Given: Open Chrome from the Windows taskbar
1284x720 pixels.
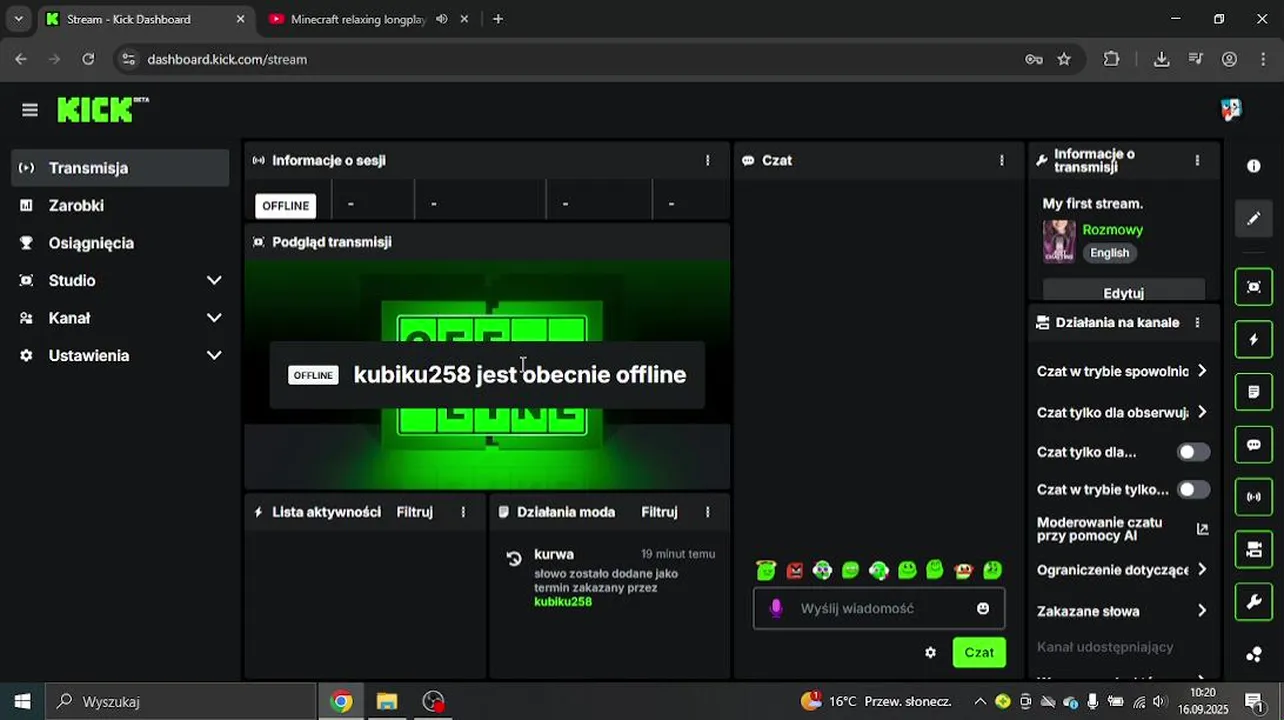Looking at the screenshot, I should [342, 702].
